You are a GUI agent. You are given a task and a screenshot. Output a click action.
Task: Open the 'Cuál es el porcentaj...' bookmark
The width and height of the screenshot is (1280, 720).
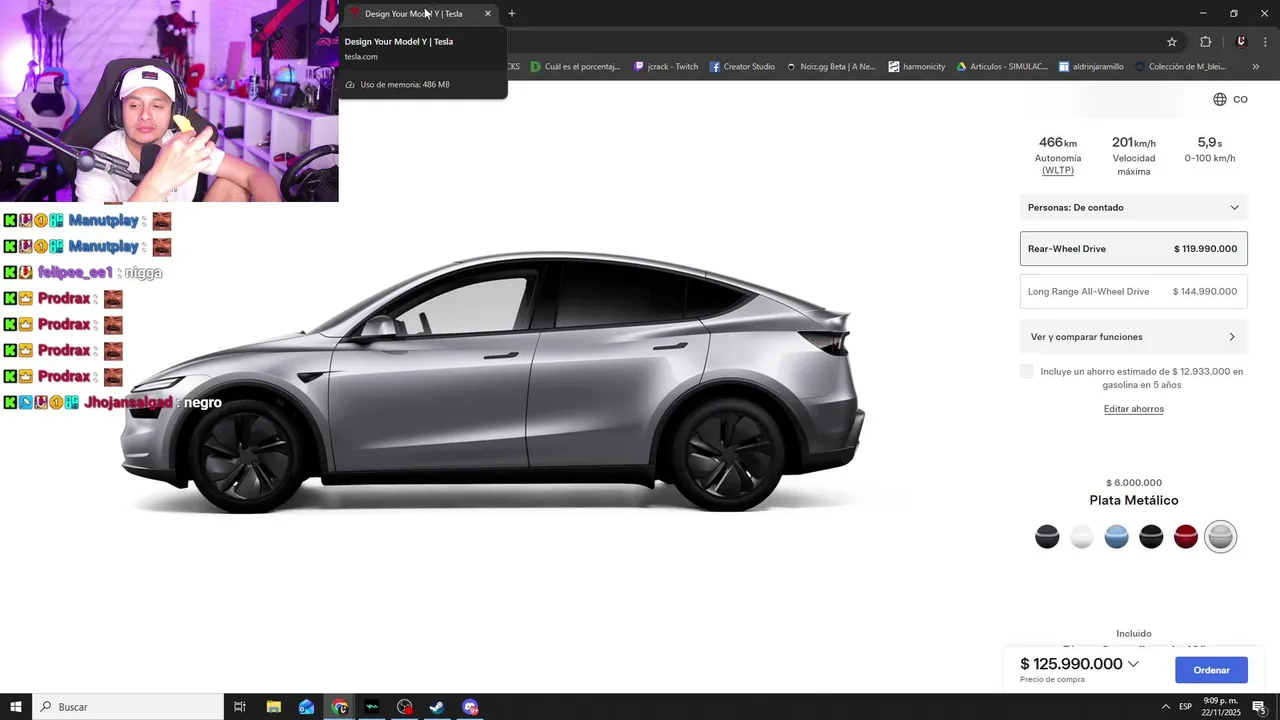coord(576,67)
